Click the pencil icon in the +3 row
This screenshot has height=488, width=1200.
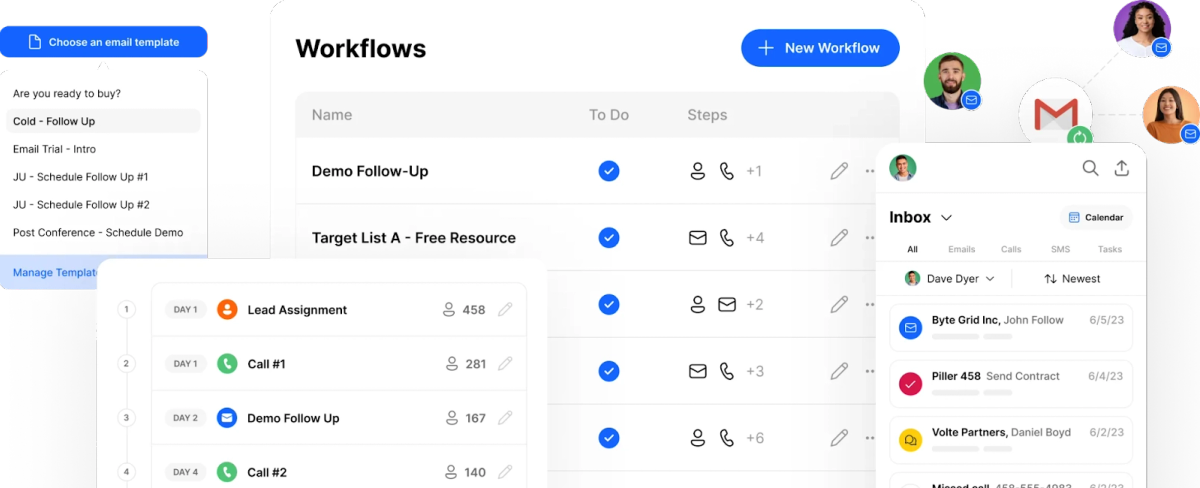tap(839, 371)
